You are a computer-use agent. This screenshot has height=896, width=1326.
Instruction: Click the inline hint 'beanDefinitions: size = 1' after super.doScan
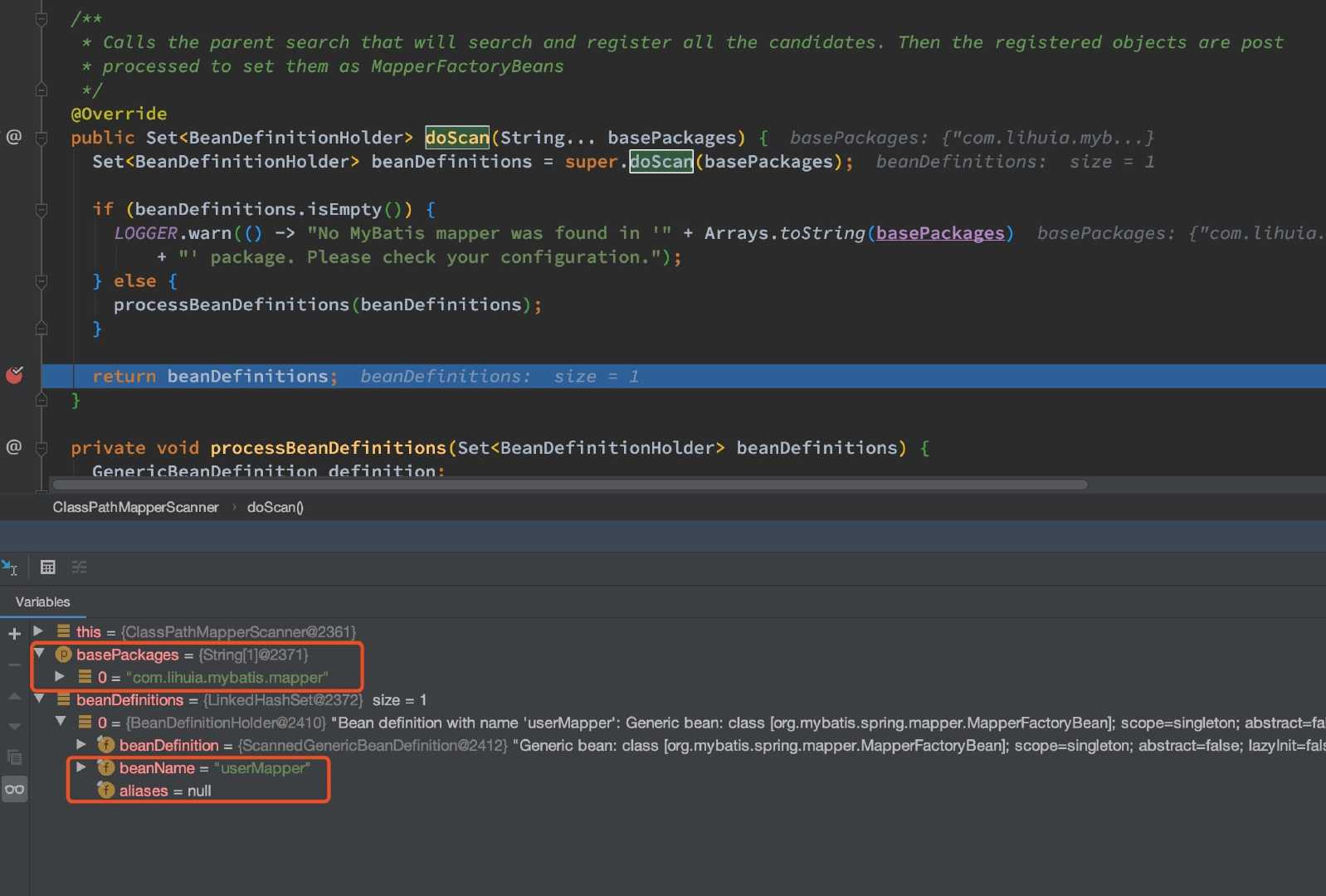[1015, 161]
